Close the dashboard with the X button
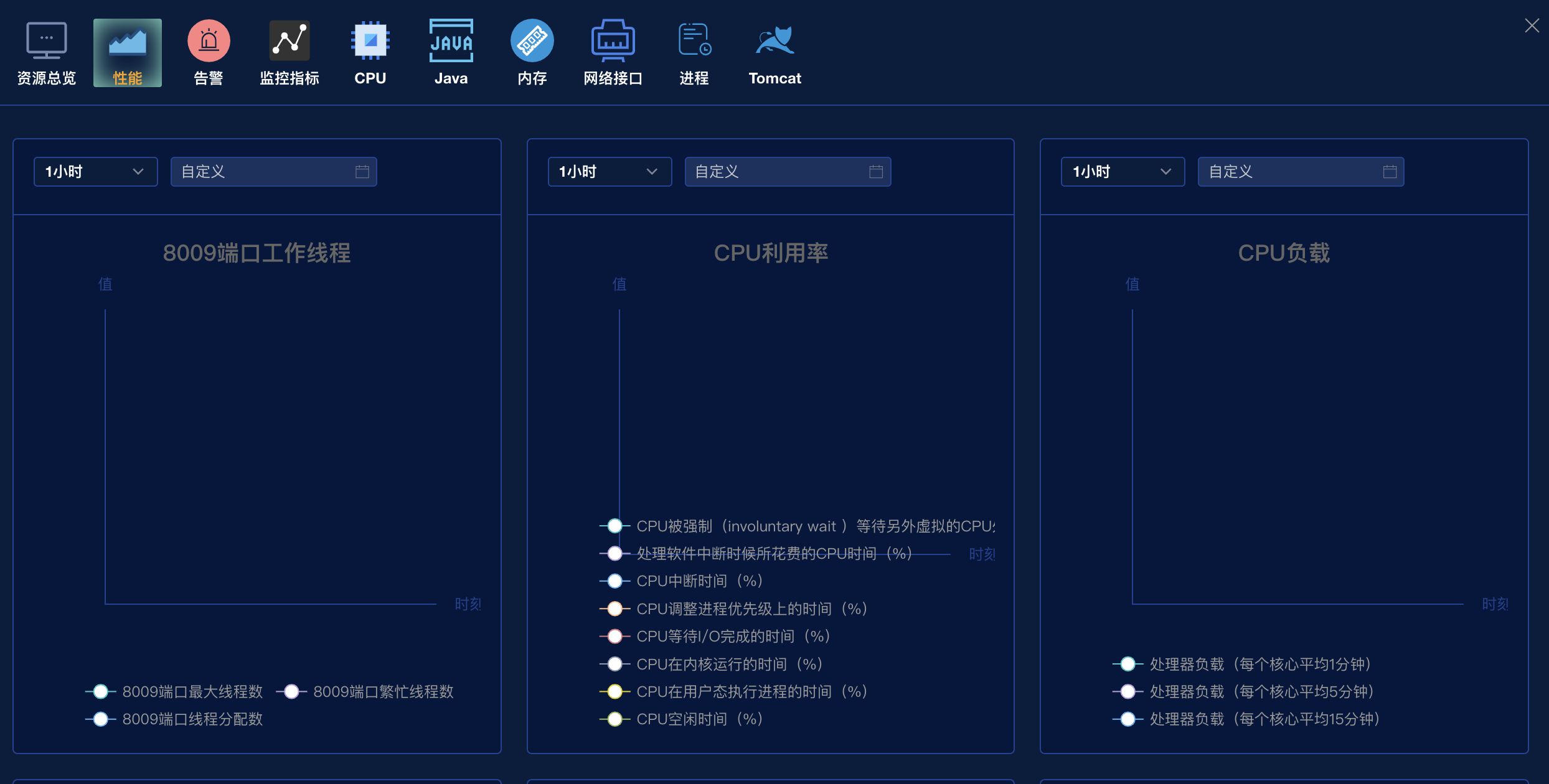The height and width of the screenshot is (784, 1549). (x=1532, y=26)
